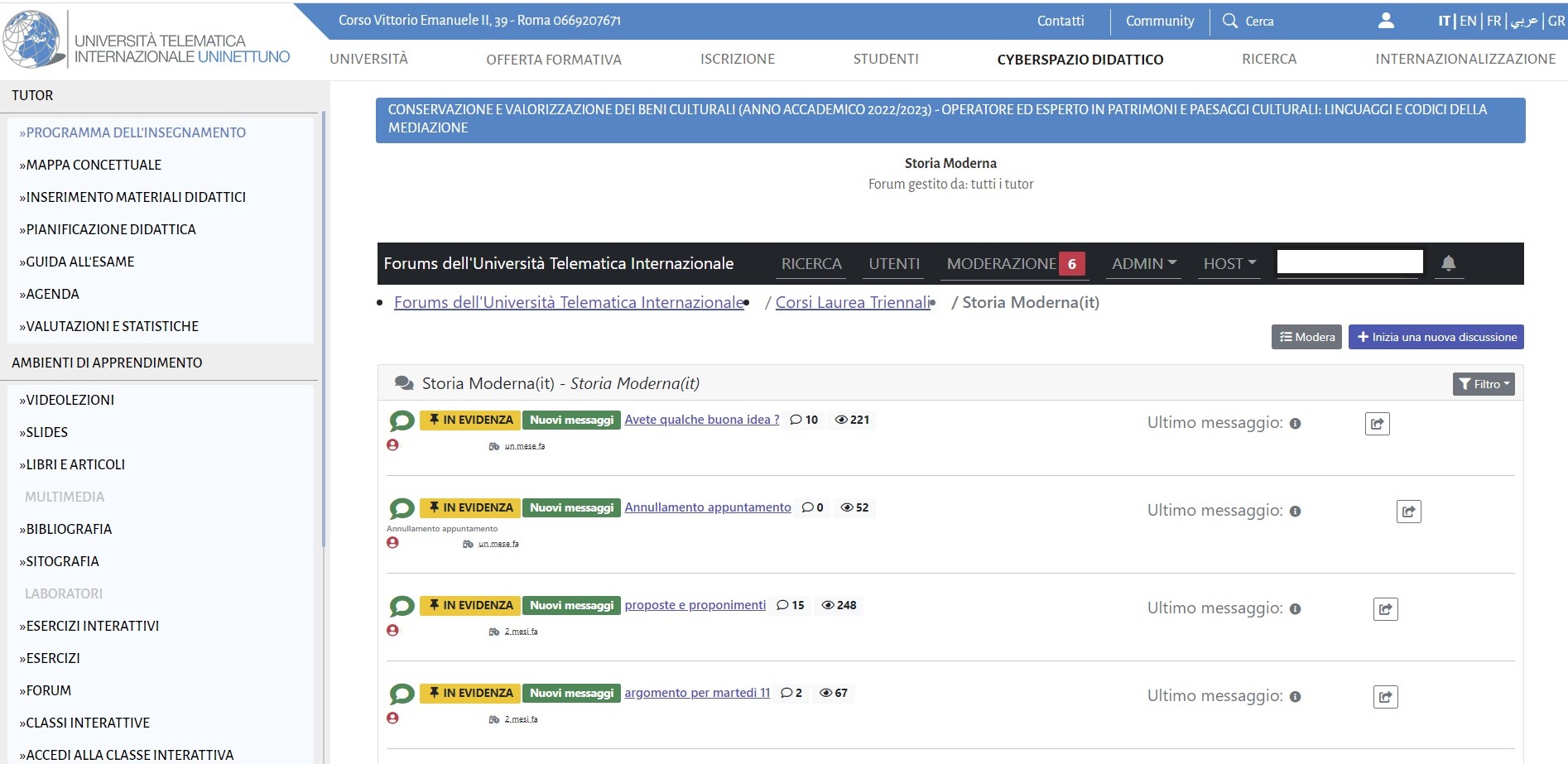1568x764 pixels.
Task: Jump to last message of 'argomento per martedì 11'
Action: [x=1385, y=697]
